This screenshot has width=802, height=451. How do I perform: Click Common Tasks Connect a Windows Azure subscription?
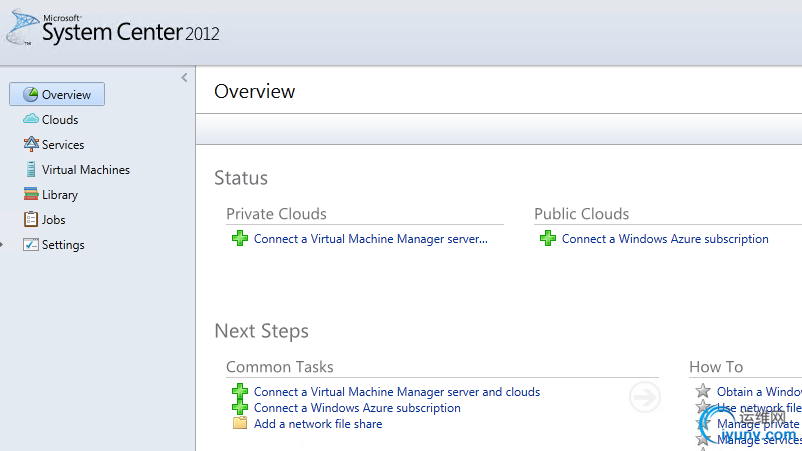pos(357,408)
